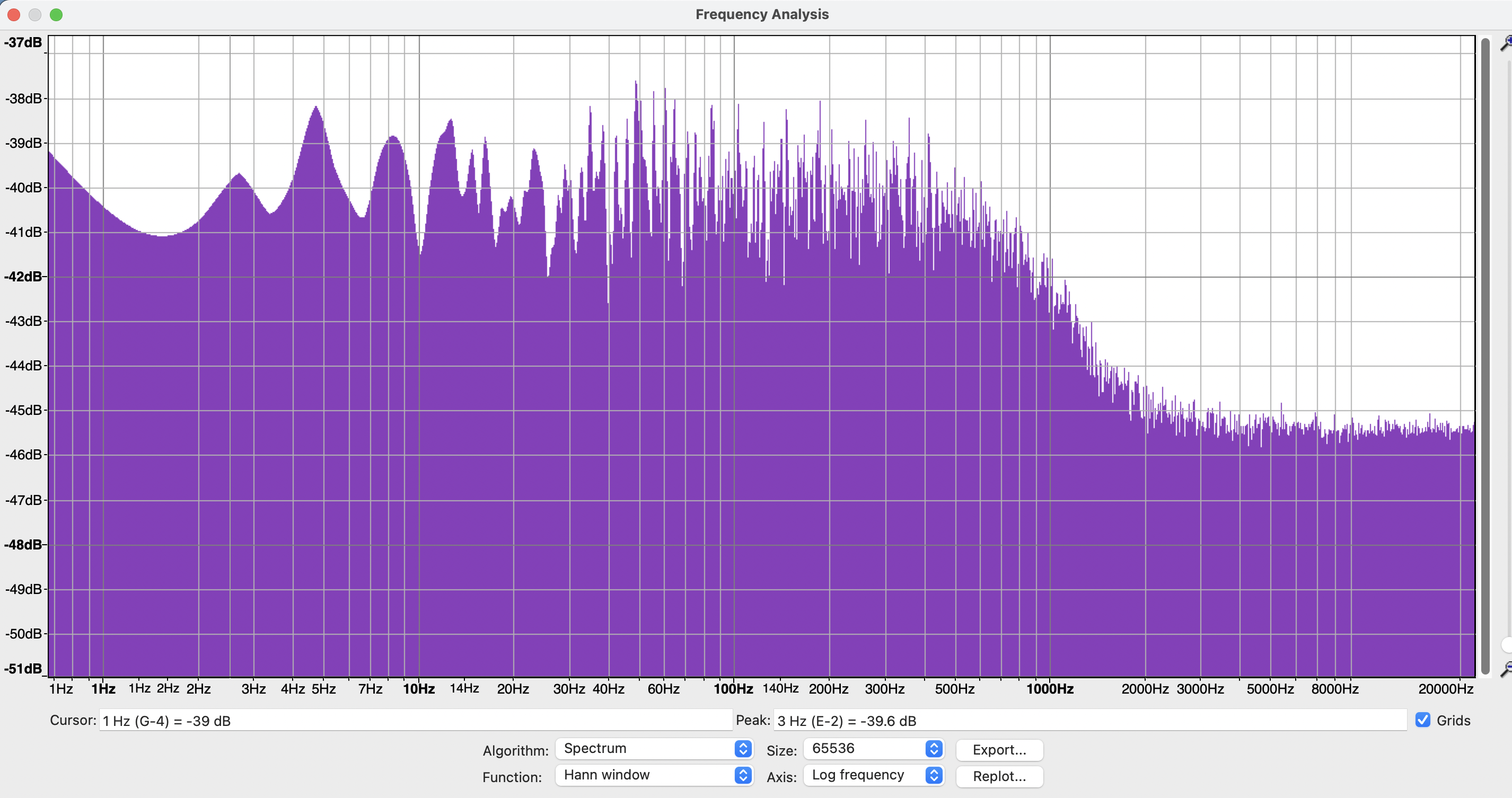Image resolution: width=1512 pixels, height=798 pixels.
Task: Open the Function dropdown showing Hann window
Action: [646, 775]
